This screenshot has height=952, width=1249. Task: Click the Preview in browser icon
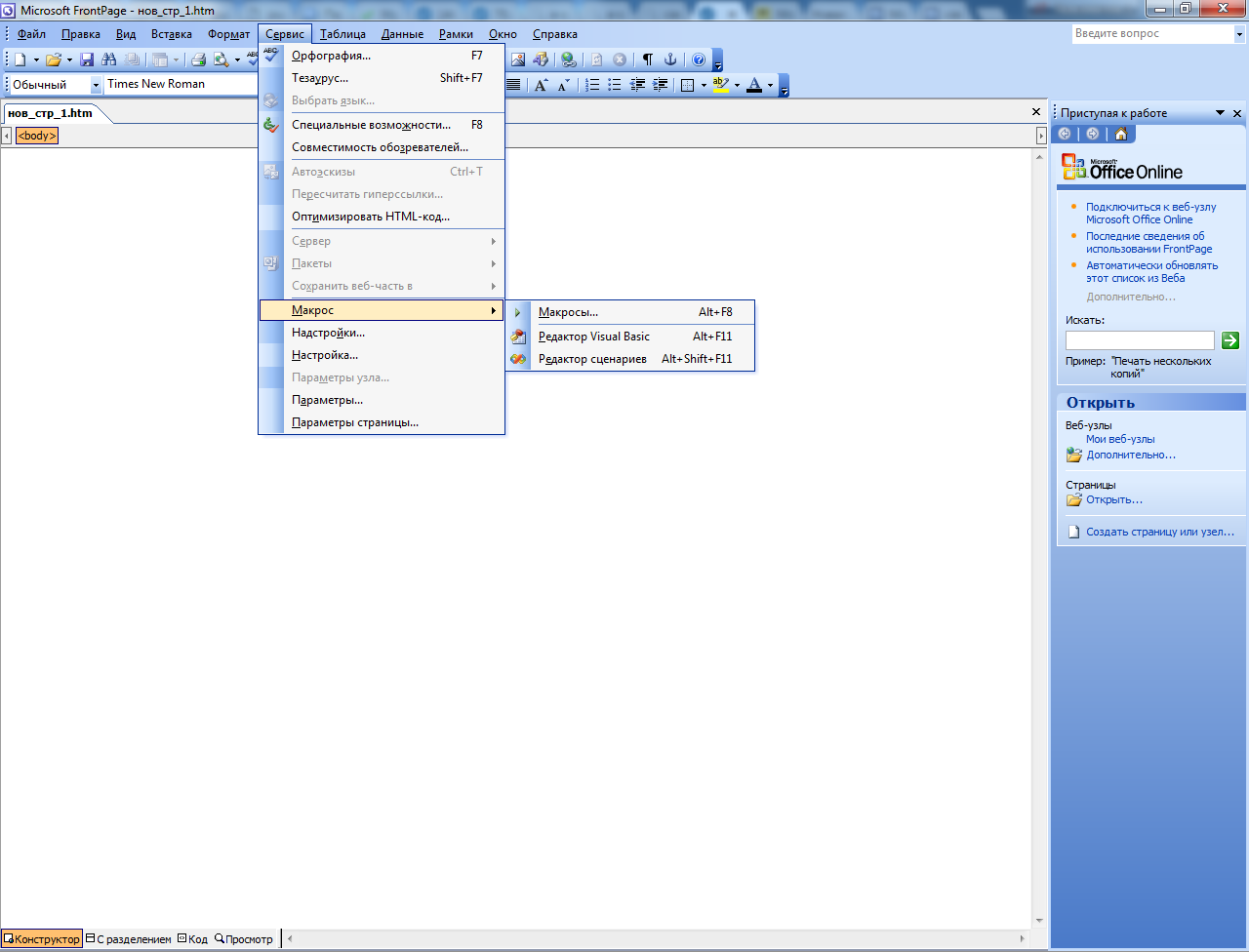222,59
